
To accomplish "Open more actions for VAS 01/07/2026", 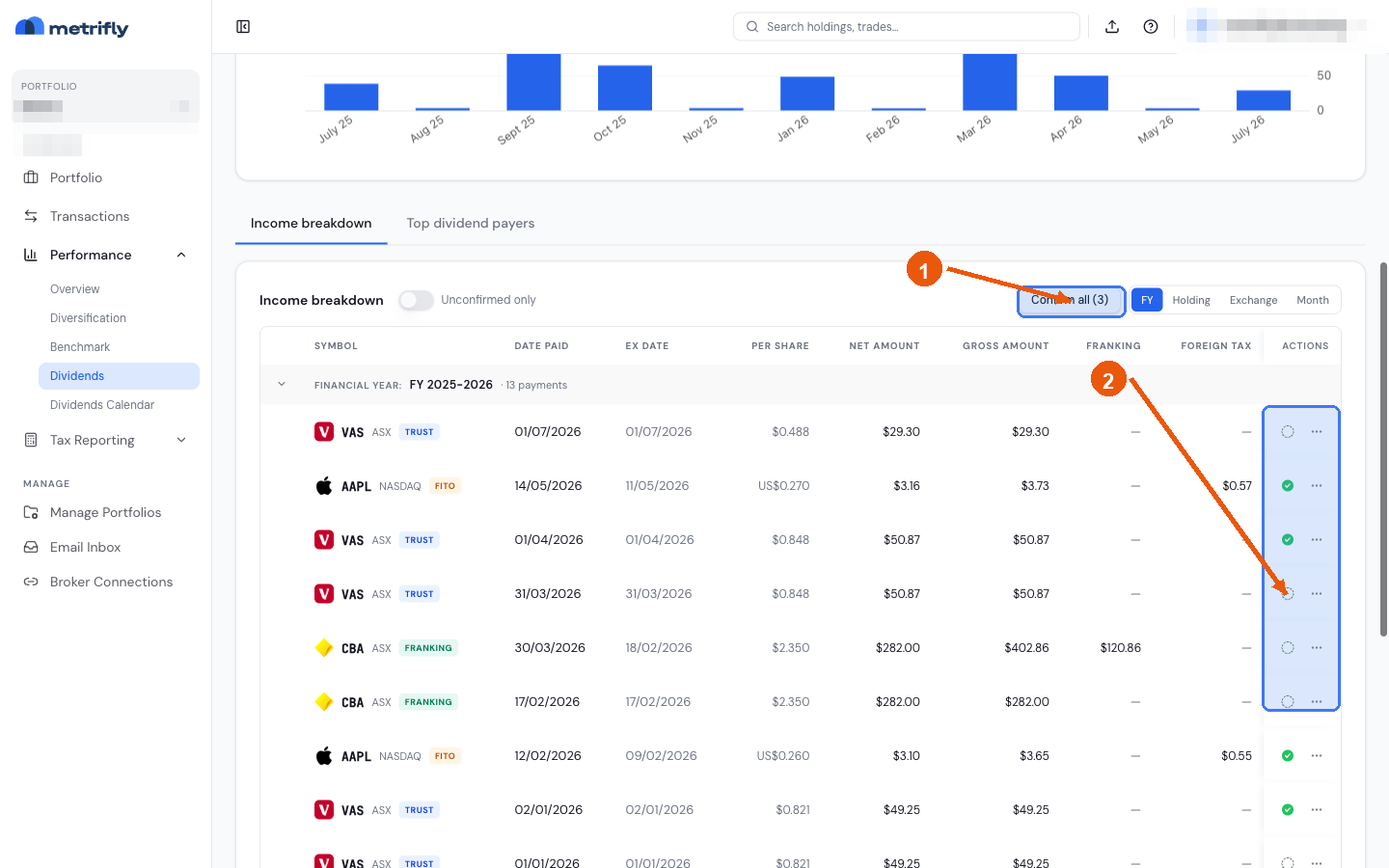I will [x=1317, y=432].
